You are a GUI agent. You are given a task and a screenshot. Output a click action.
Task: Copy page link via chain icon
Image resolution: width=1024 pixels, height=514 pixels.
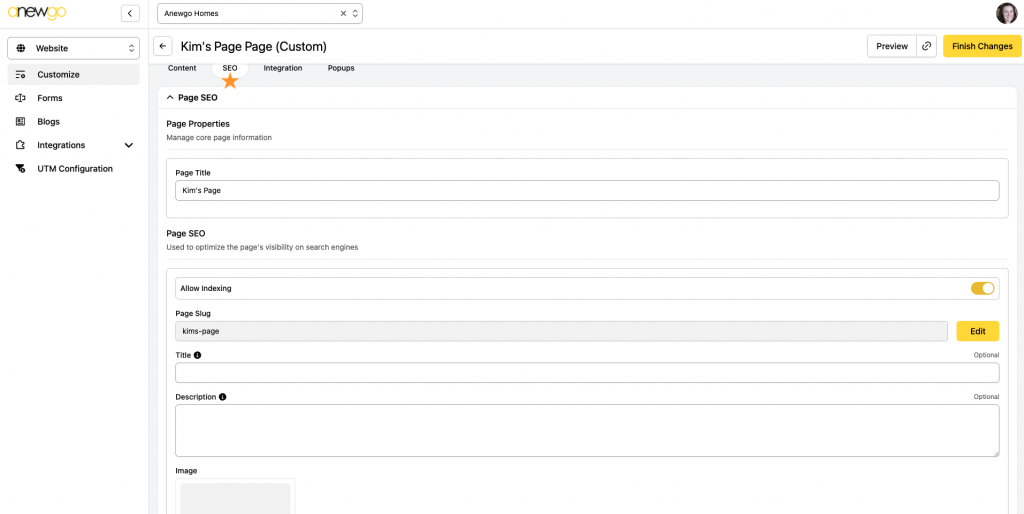click(x=926, y=46)
